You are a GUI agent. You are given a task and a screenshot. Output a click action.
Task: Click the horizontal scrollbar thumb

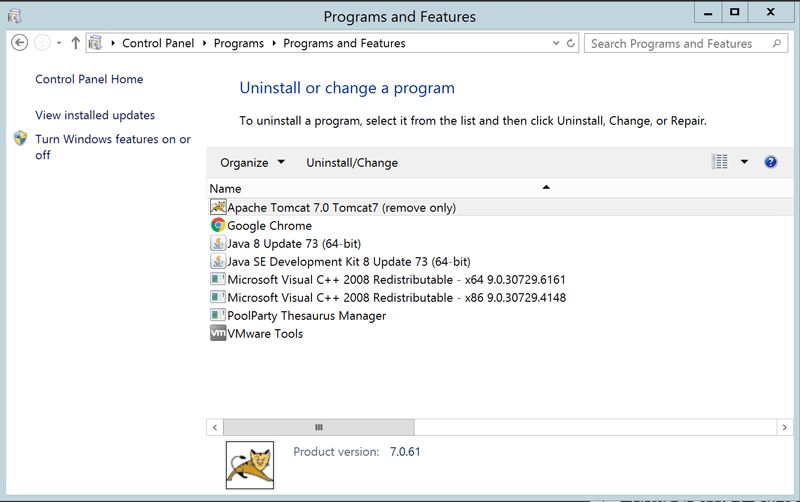(x=319, y=427)
